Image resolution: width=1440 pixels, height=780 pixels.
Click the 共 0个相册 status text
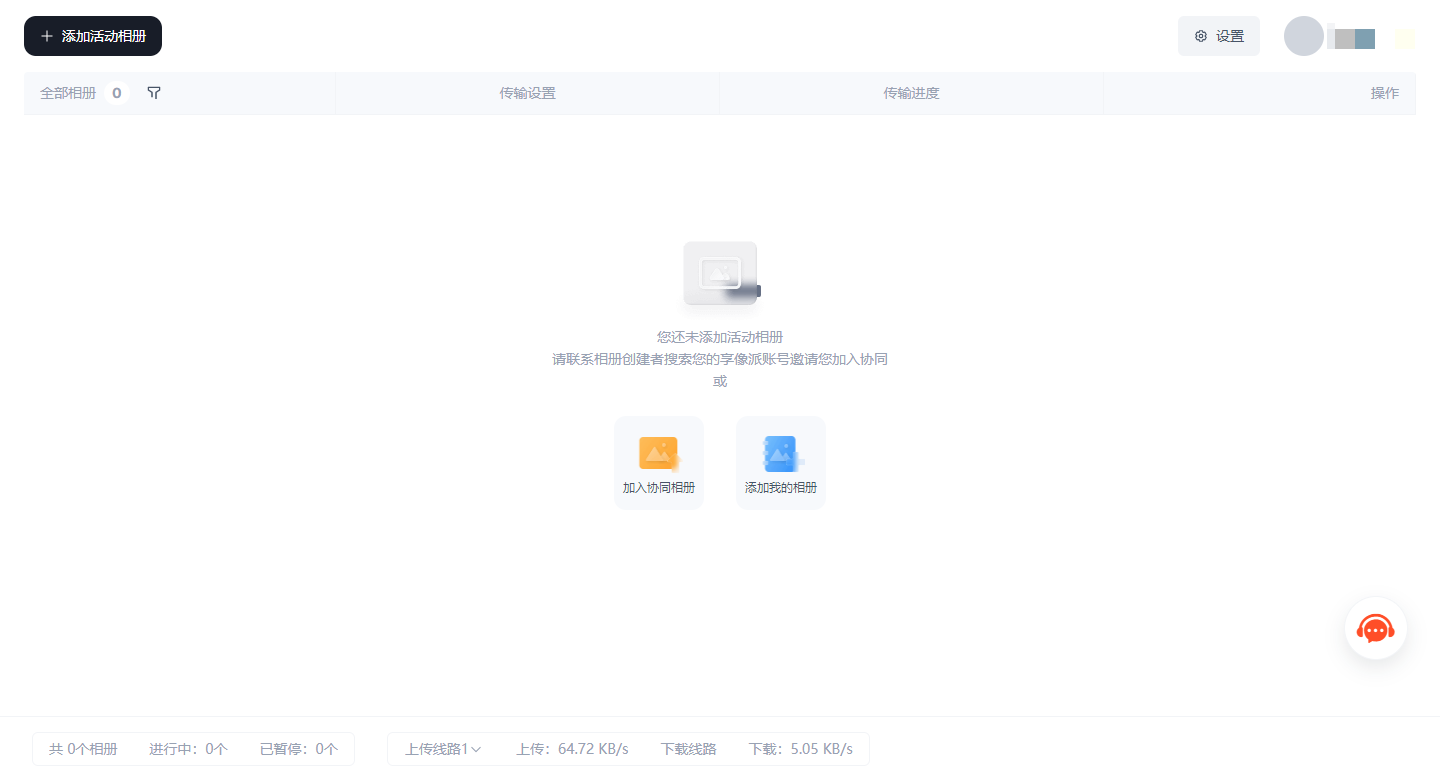pos(83,749)
